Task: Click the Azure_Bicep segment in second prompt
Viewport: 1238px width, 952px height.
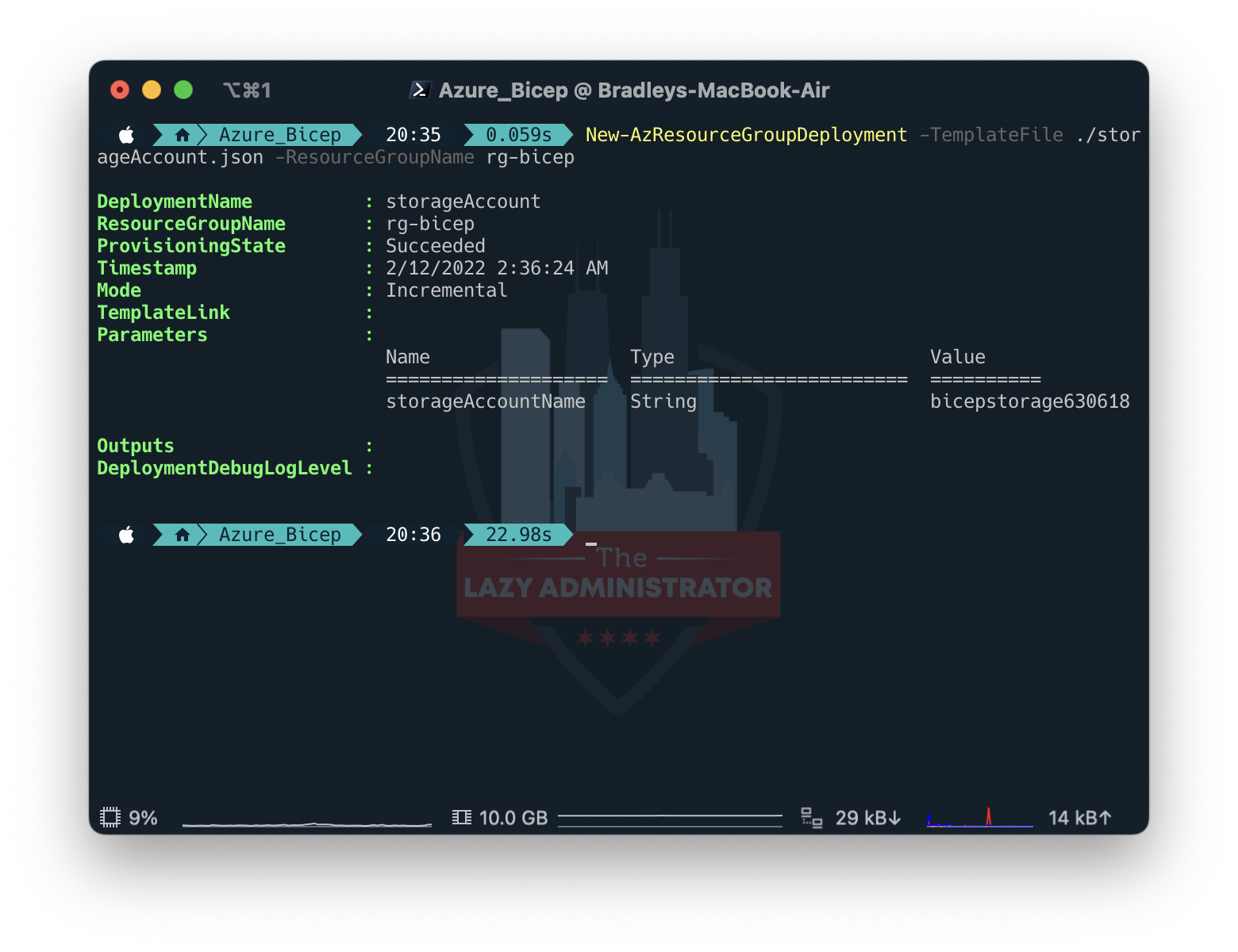Action: click(280, 535)
